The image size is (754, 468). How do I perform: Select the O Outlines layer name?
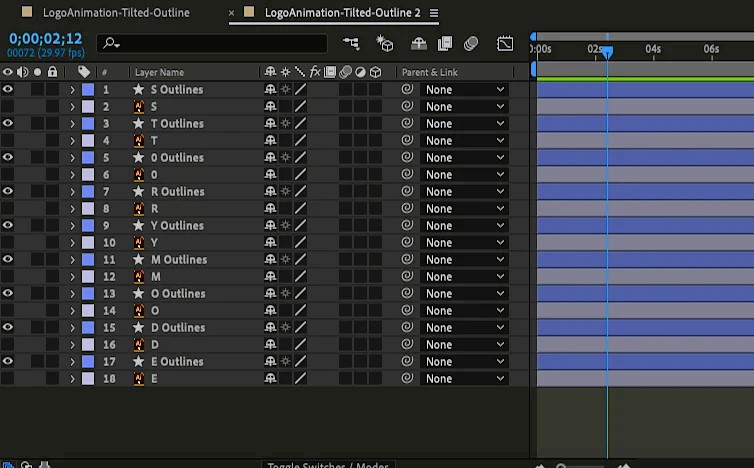[178, 293]
